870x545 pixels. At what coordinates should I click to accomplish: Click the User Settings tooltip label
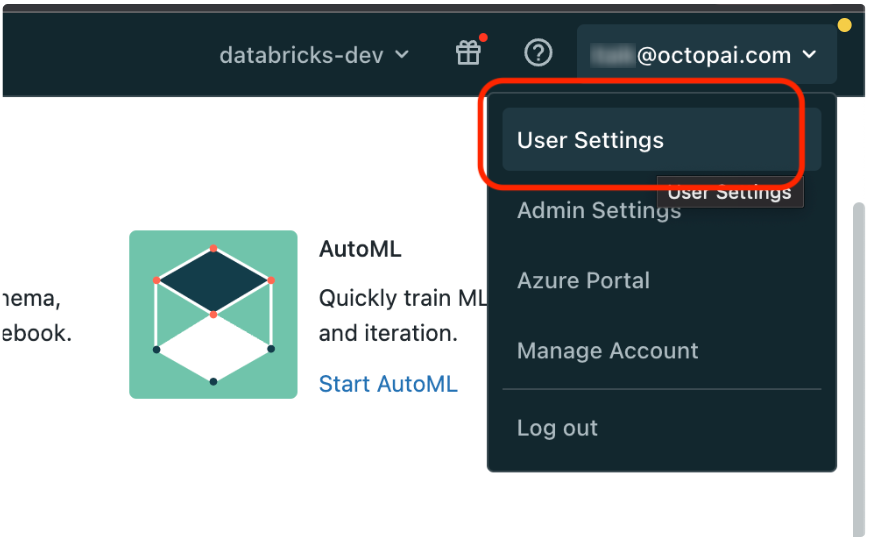pyautogui.click(x=730, y=193)
